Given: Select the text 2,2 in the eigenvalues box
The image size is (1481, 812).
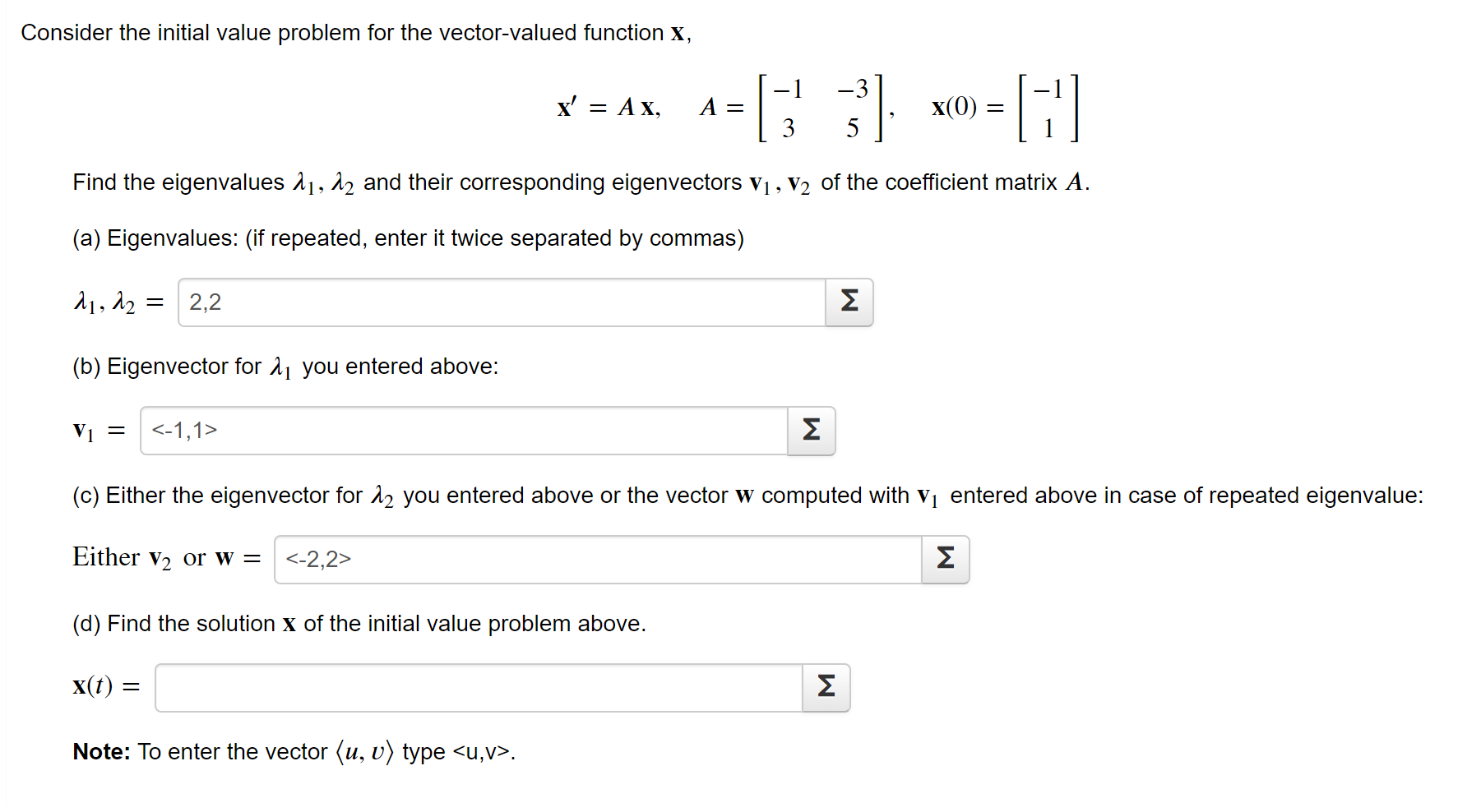Looking at the screenshot, I should (x=203, y=302).
